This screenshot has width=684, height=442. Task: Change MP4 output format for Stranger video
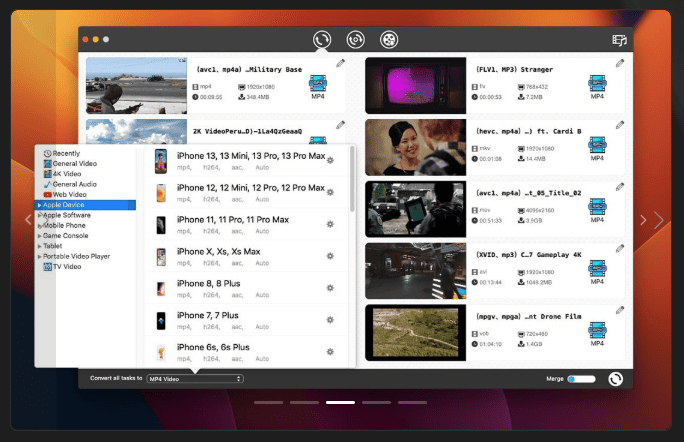coord(597,87)
